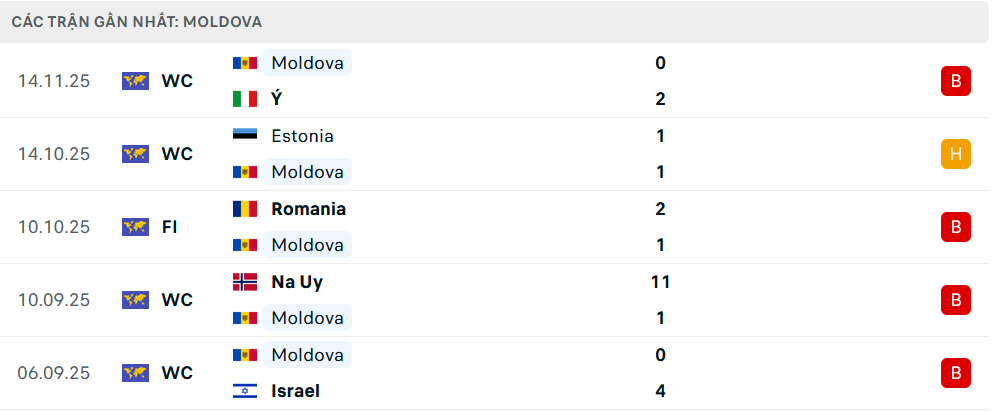Click the Italy flag icon
The height and width of the screenshot is (412, 992).
coord(245,99)
